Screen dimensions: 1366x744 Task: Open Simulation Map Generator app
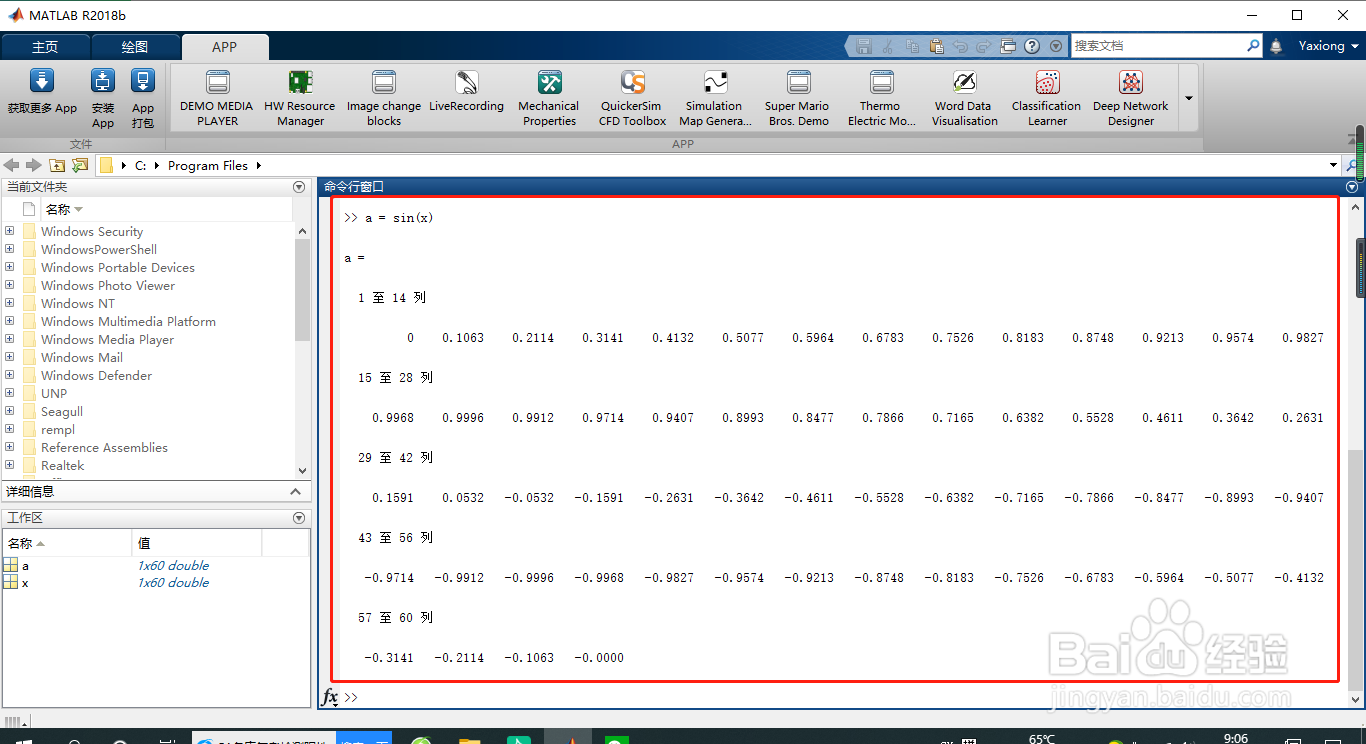coord(715,98)
